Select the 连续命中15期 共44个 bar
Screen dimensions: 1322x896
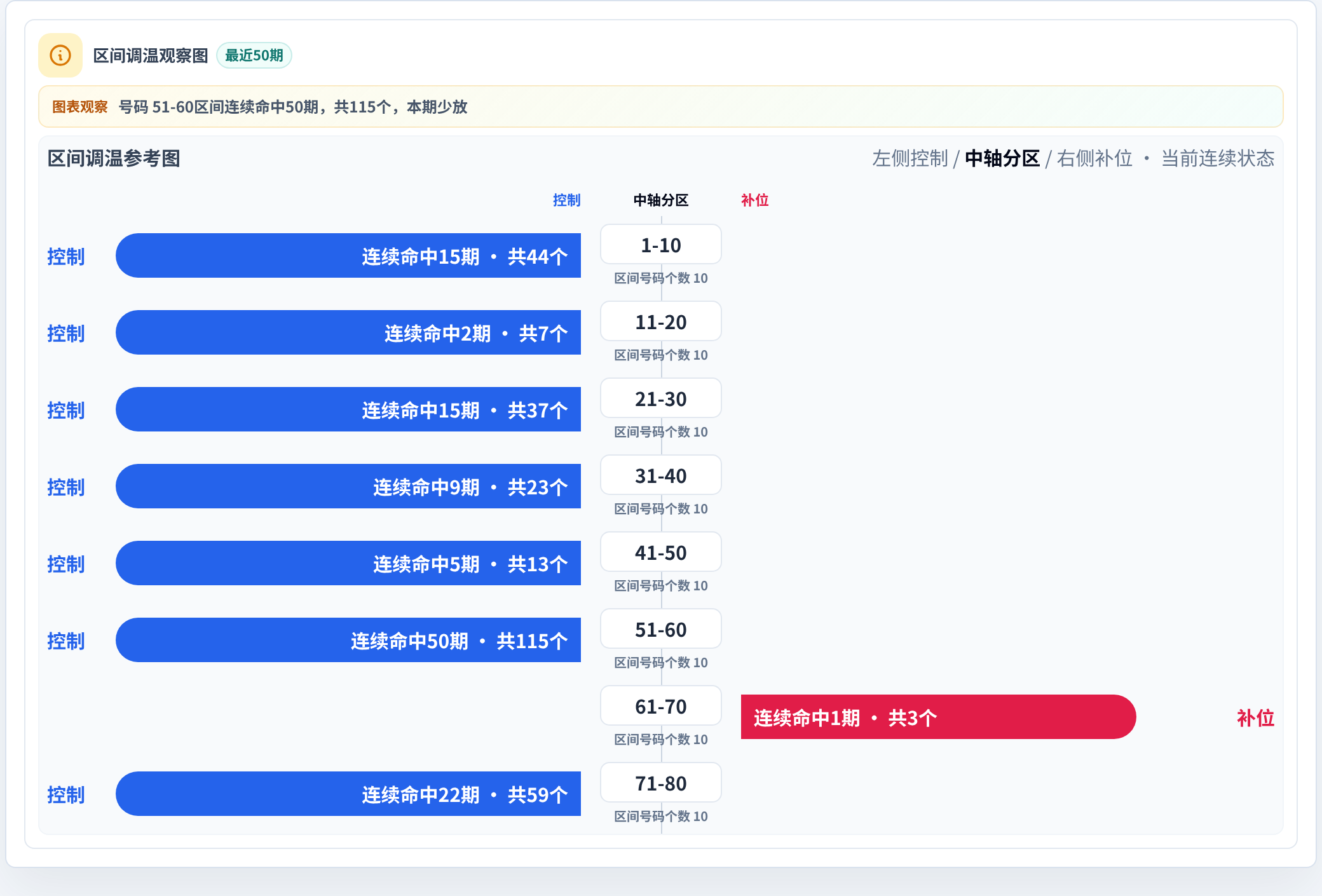coord(348,255)
